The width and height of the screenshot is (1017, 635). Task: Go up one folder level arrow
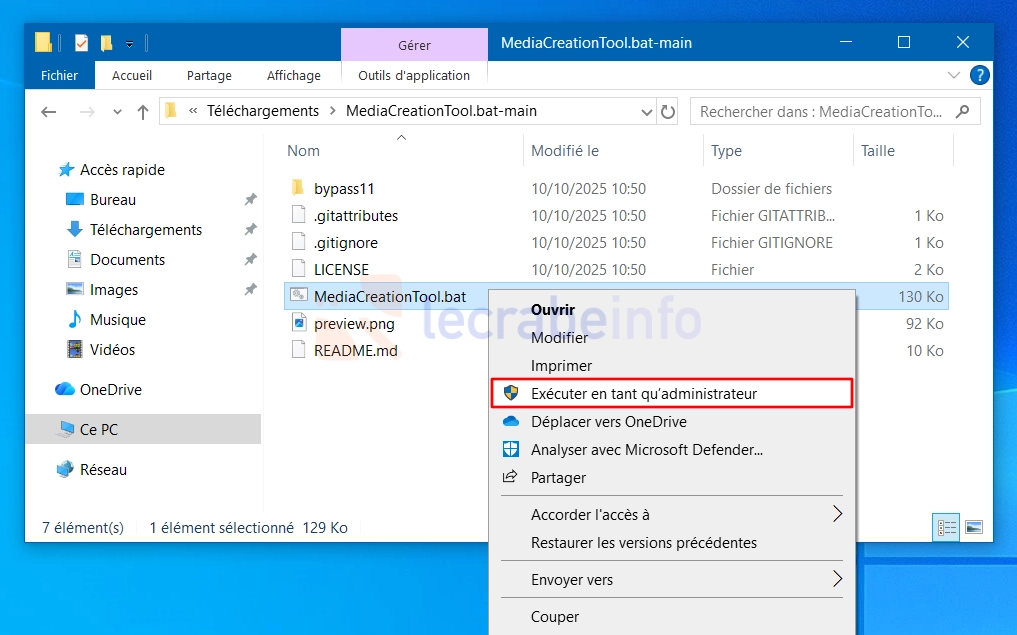tap(142, 112)
